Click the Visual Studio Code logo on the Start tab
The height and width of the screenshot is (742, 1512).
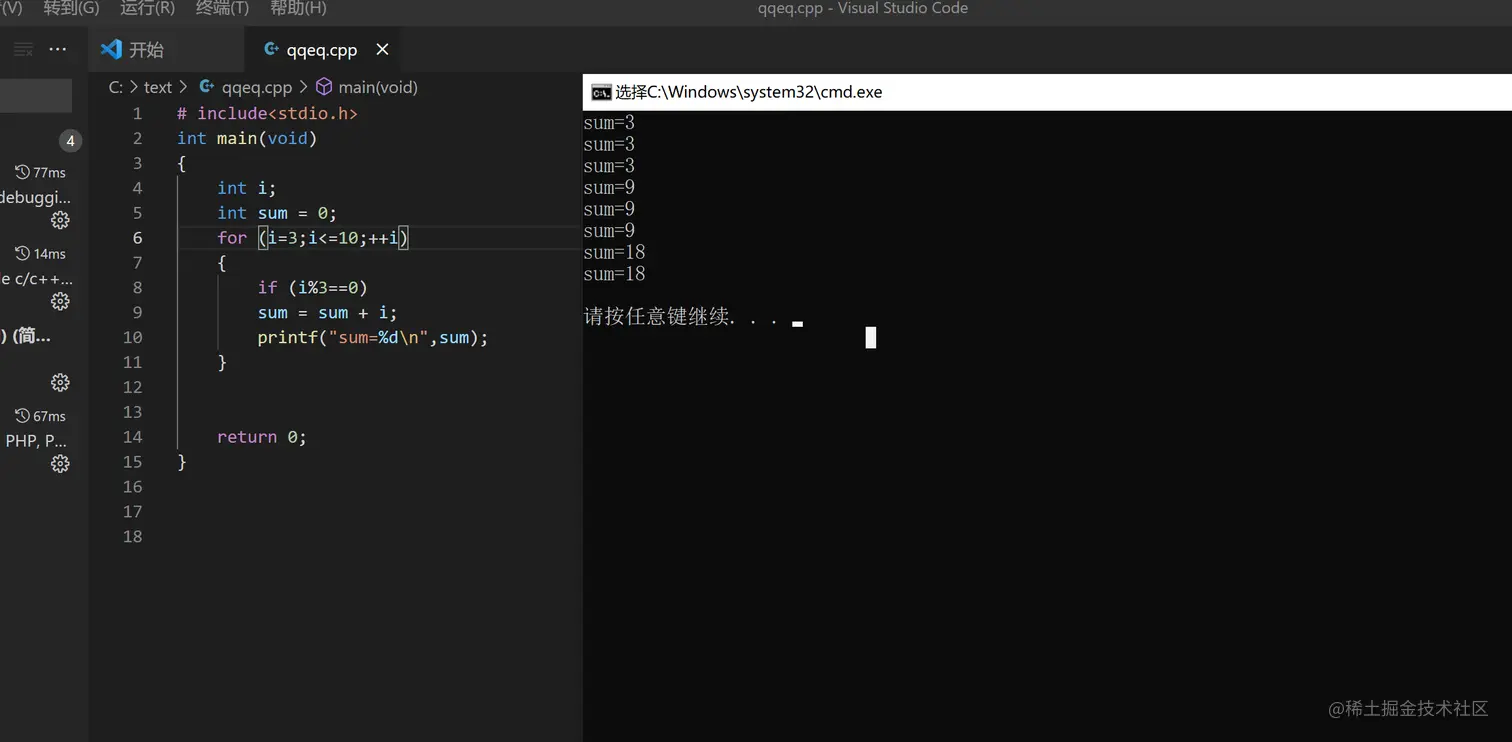[110, 48]
